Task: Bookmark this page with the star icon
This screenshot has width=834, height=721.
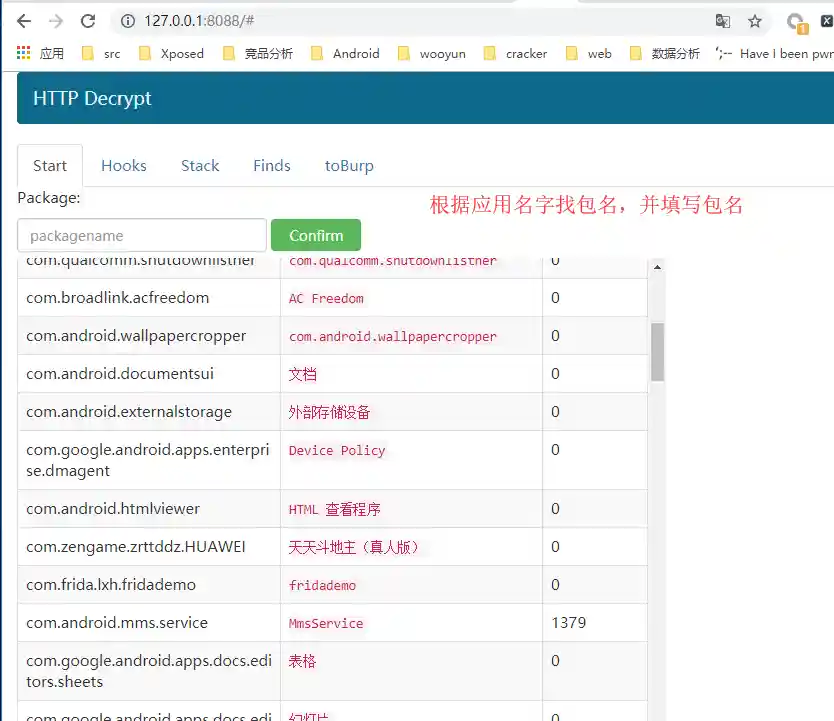Action: (x=755, y=21)
